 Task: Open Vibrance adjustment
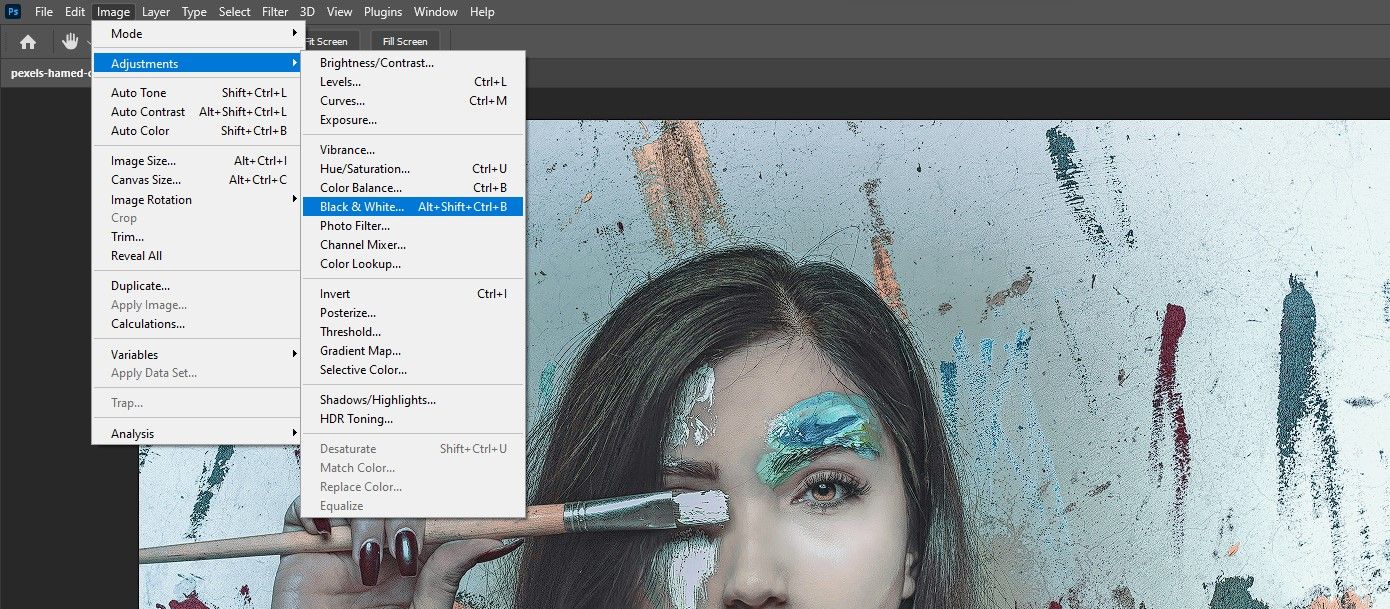pos(413,150)
